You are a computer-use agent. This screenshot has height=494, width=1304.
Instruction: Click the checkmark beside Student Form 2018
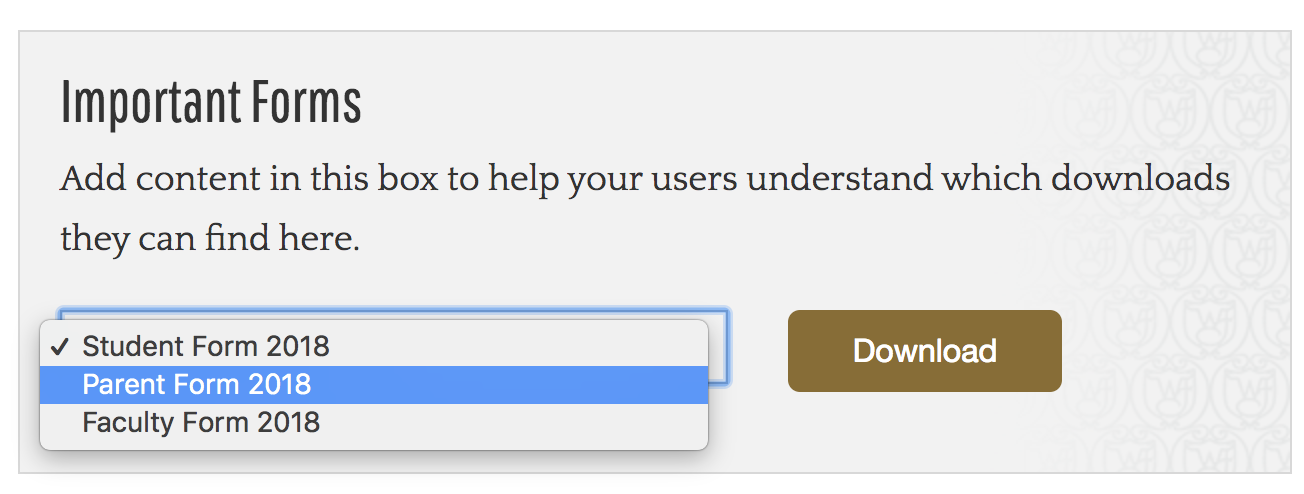60,347
